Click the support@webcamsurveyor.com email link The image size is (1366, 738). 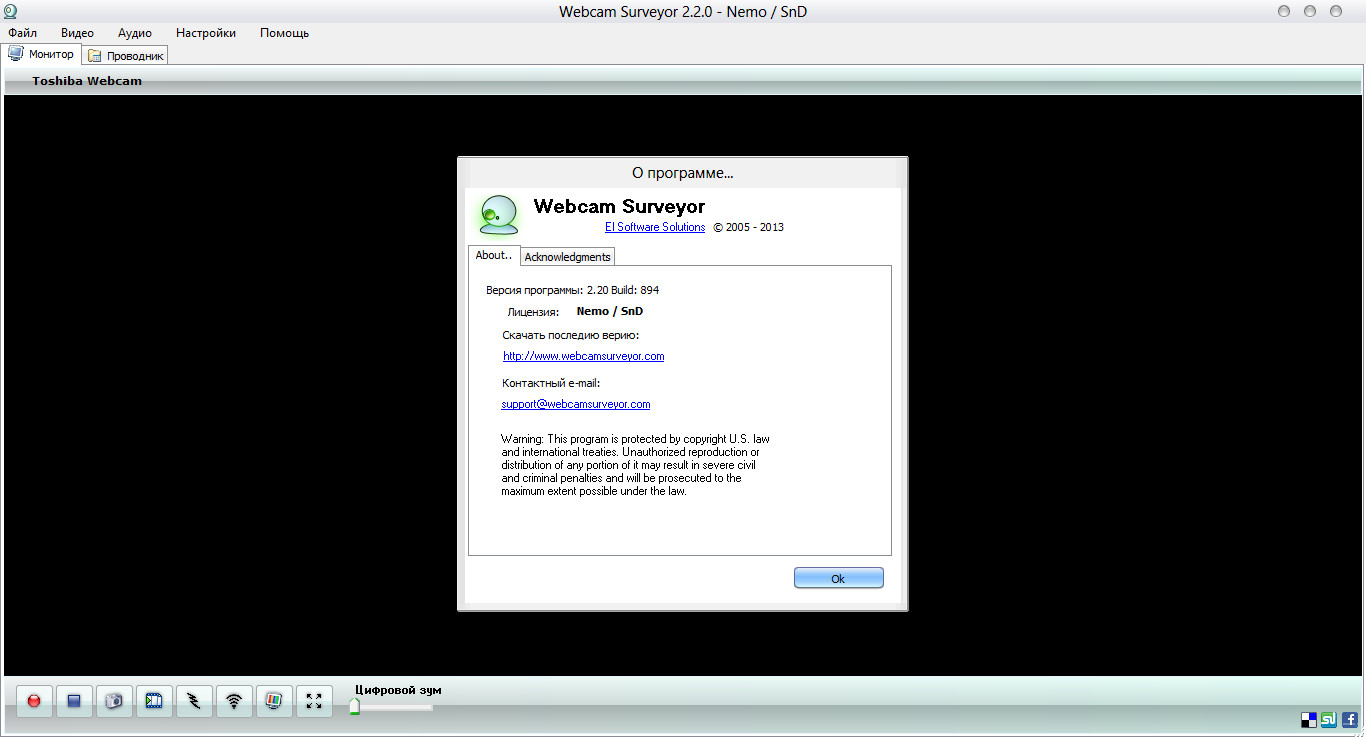pos(576,404)
